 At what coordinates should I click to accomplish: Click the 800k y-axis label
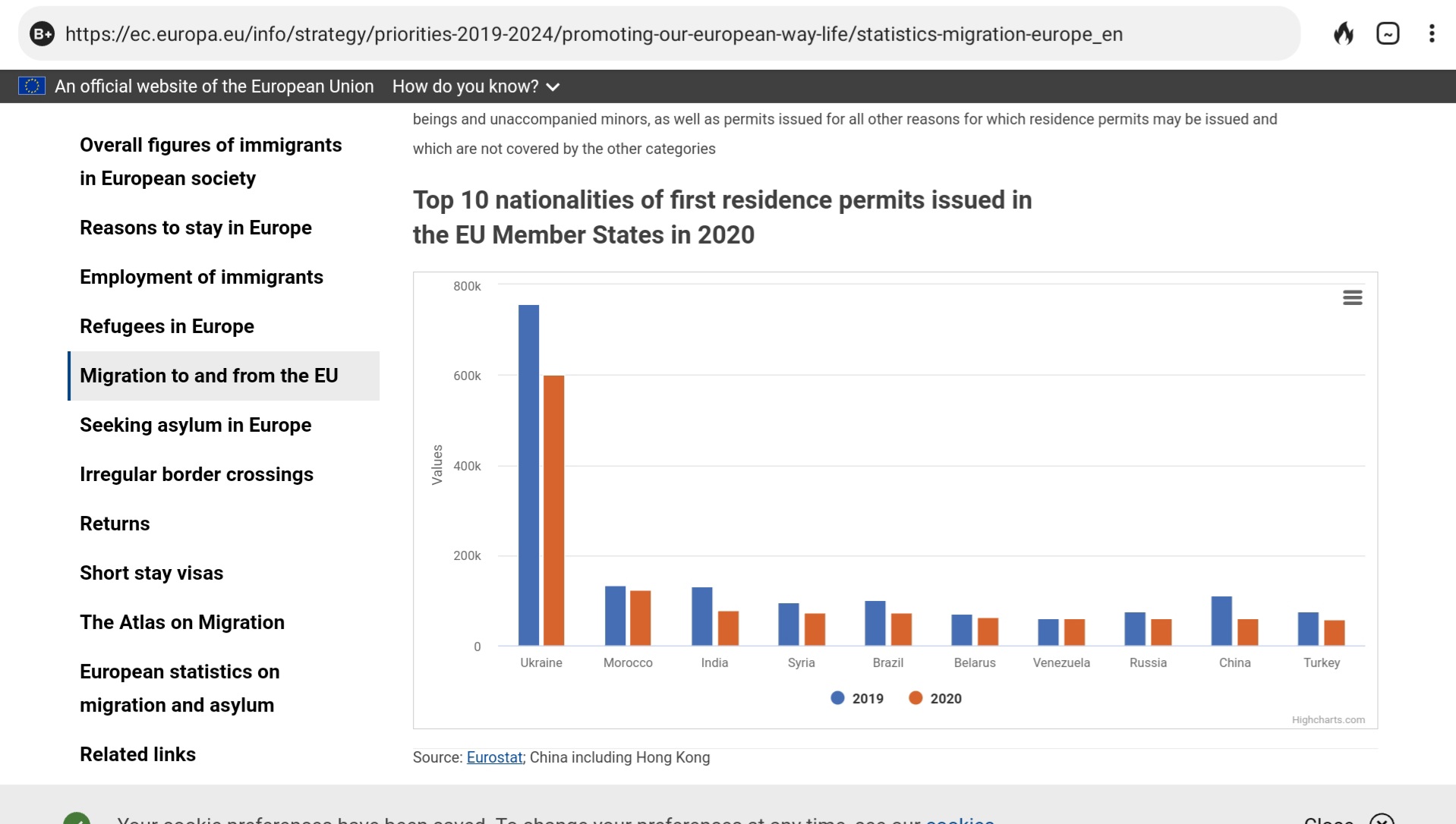467,286
